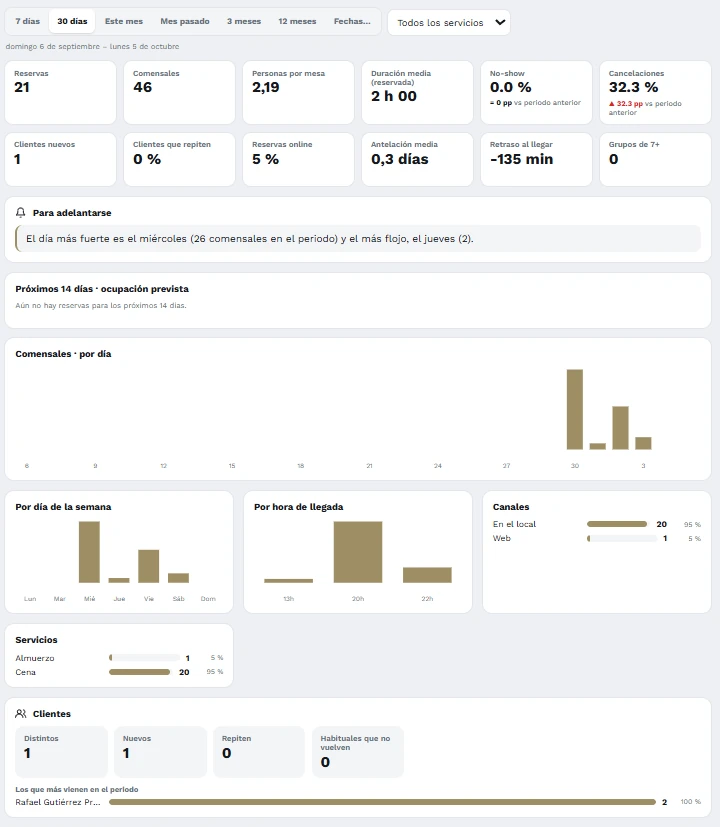Click the Cena service progress bar
This screenshot has height=827, width=720.
140,672
